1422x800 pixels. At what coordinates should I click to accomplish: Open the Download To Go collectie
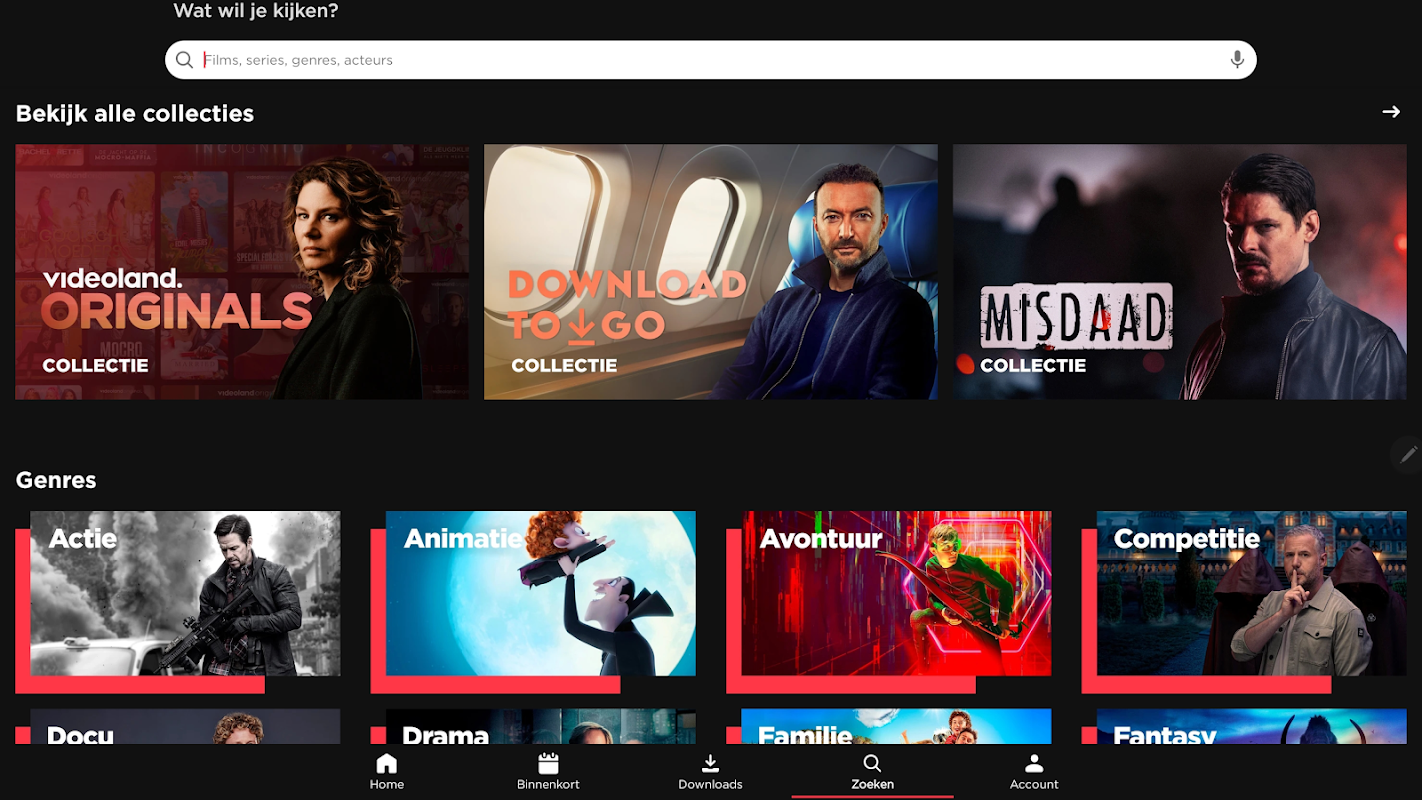[x=711, y=272]
